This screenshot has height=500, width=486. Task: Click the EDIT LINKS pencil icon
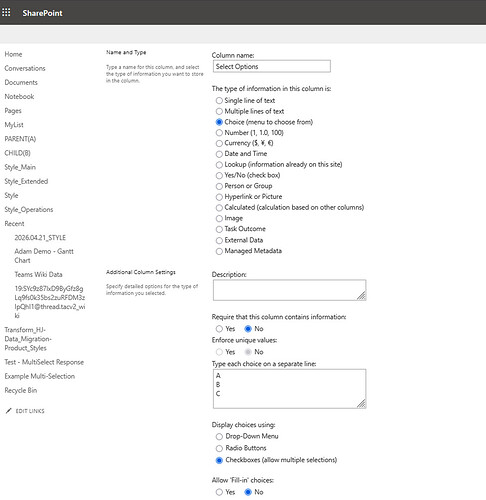click(9, 411)
